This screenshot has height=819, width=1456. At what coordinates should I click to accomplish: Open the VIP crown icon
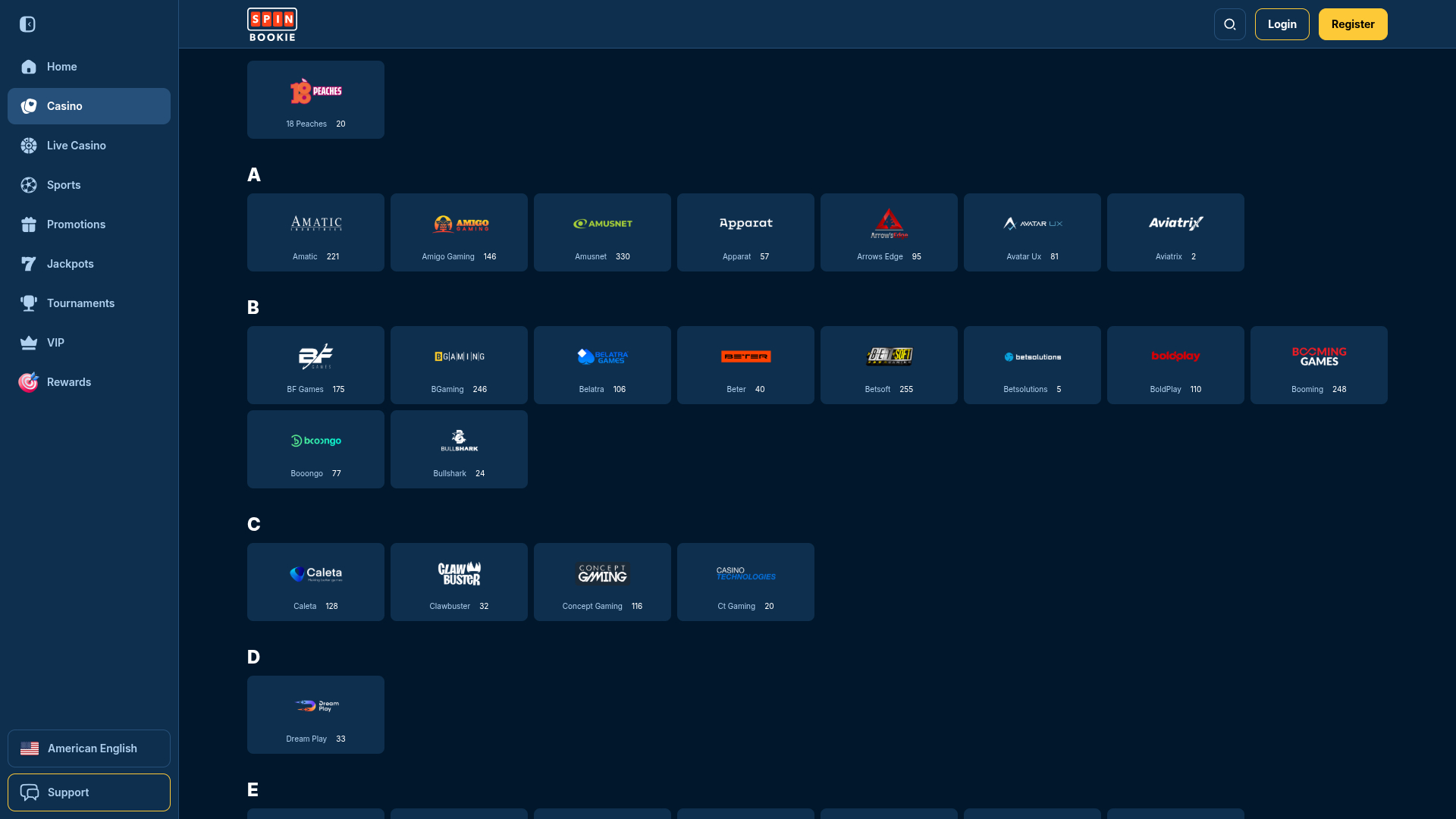pyautogui.click(x=29, y=343)
